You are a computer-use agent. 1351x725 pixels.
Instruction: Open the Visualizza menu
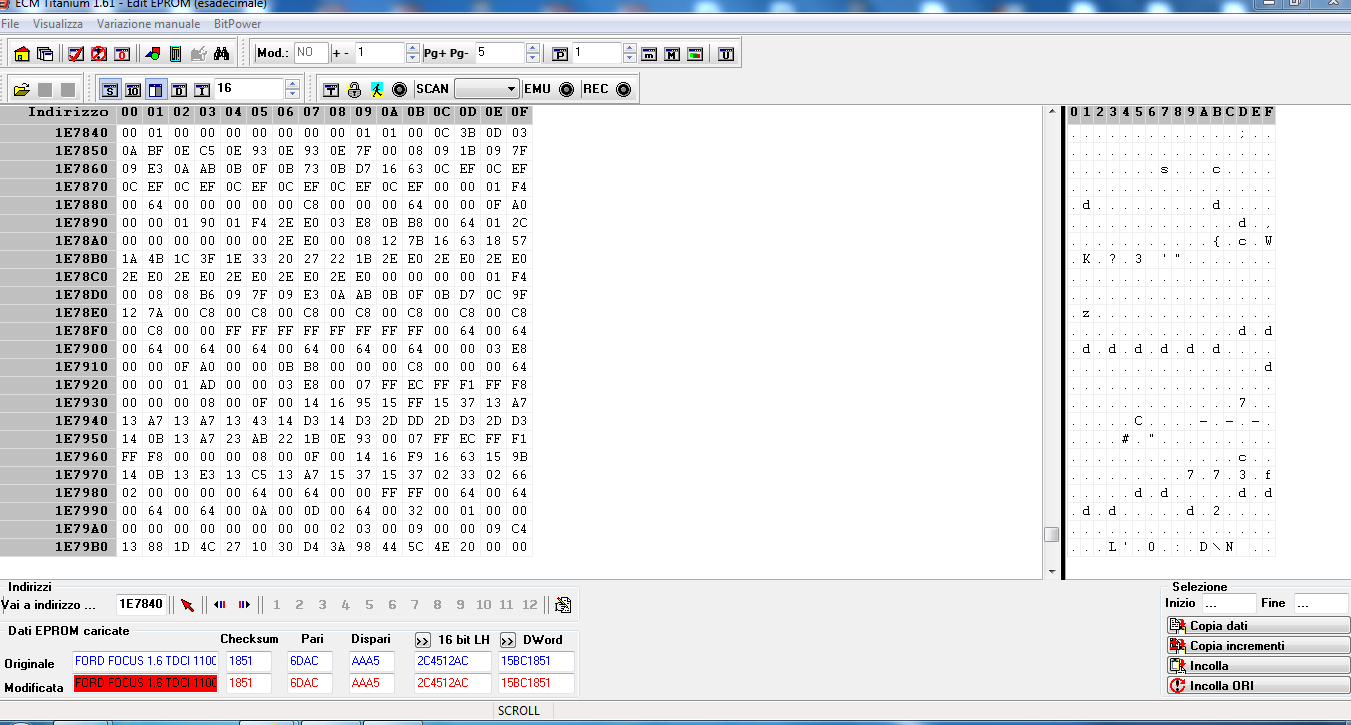58,23
